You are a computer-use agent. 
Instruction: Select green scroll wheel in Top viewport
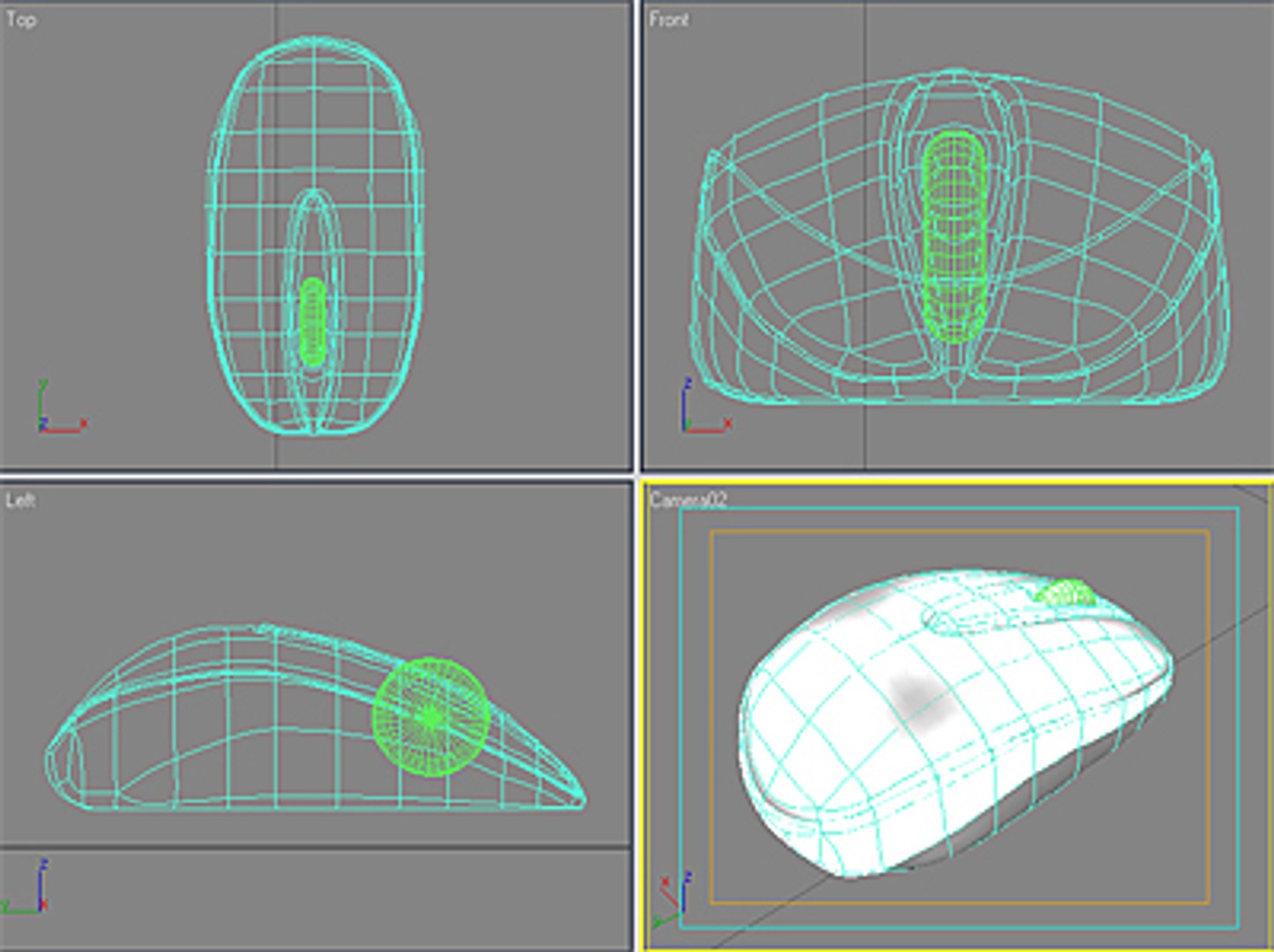point(312,322)
